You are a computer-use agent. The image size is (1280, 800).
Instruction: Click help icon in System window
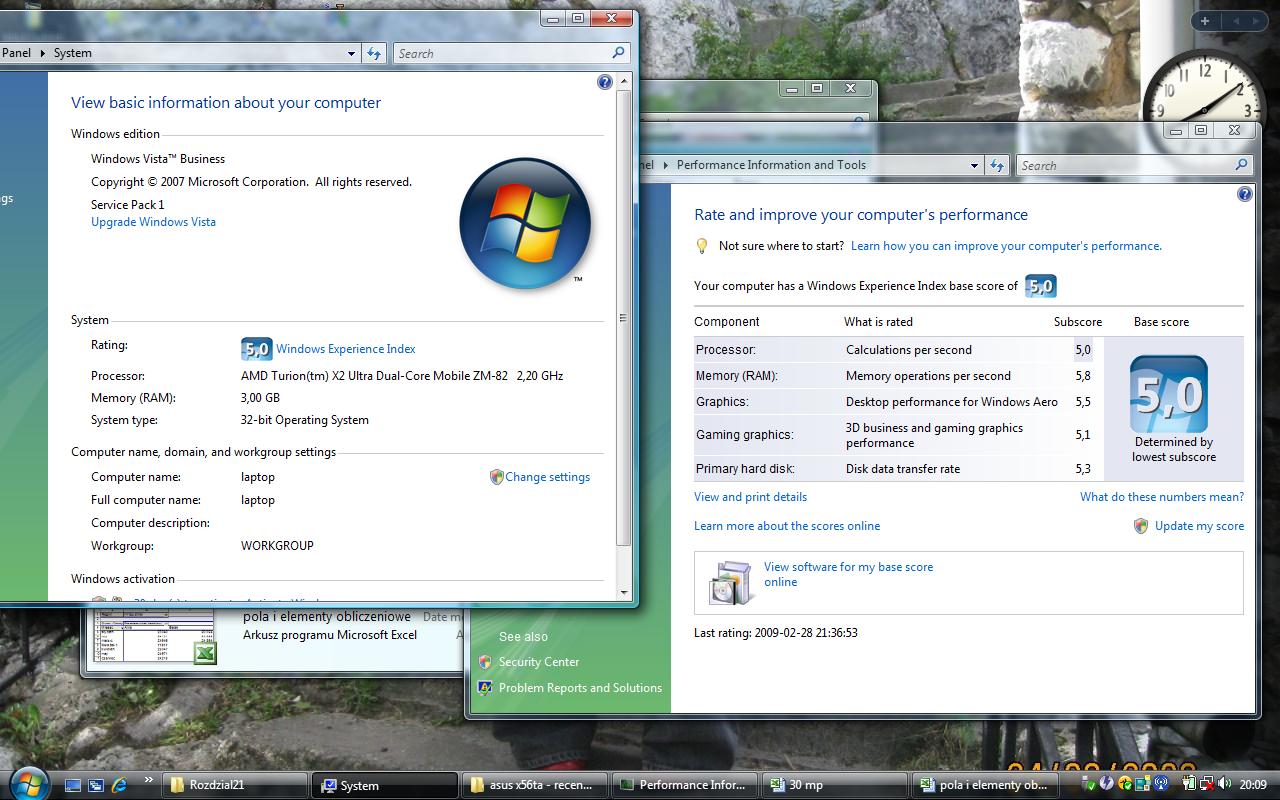(x=604, y=82)
